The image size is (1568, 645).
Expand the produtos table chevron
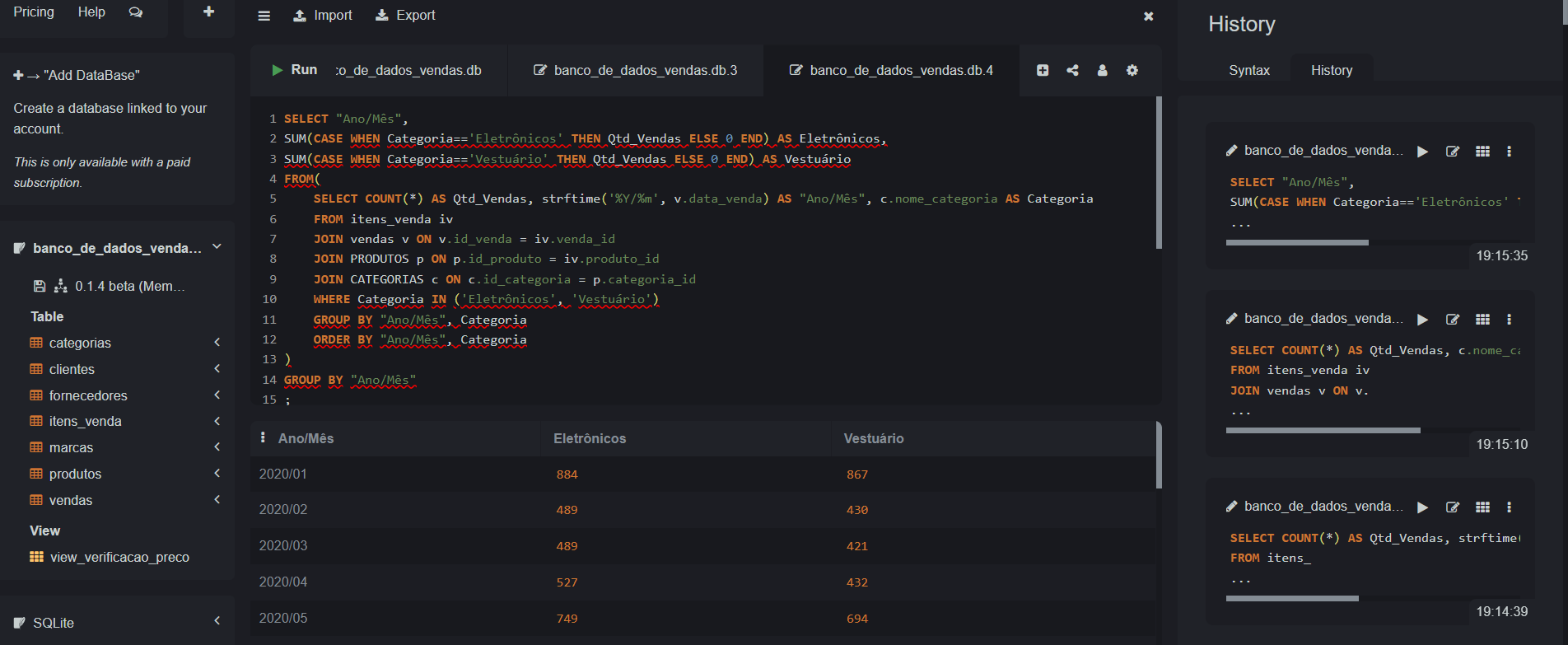[217, 474]
